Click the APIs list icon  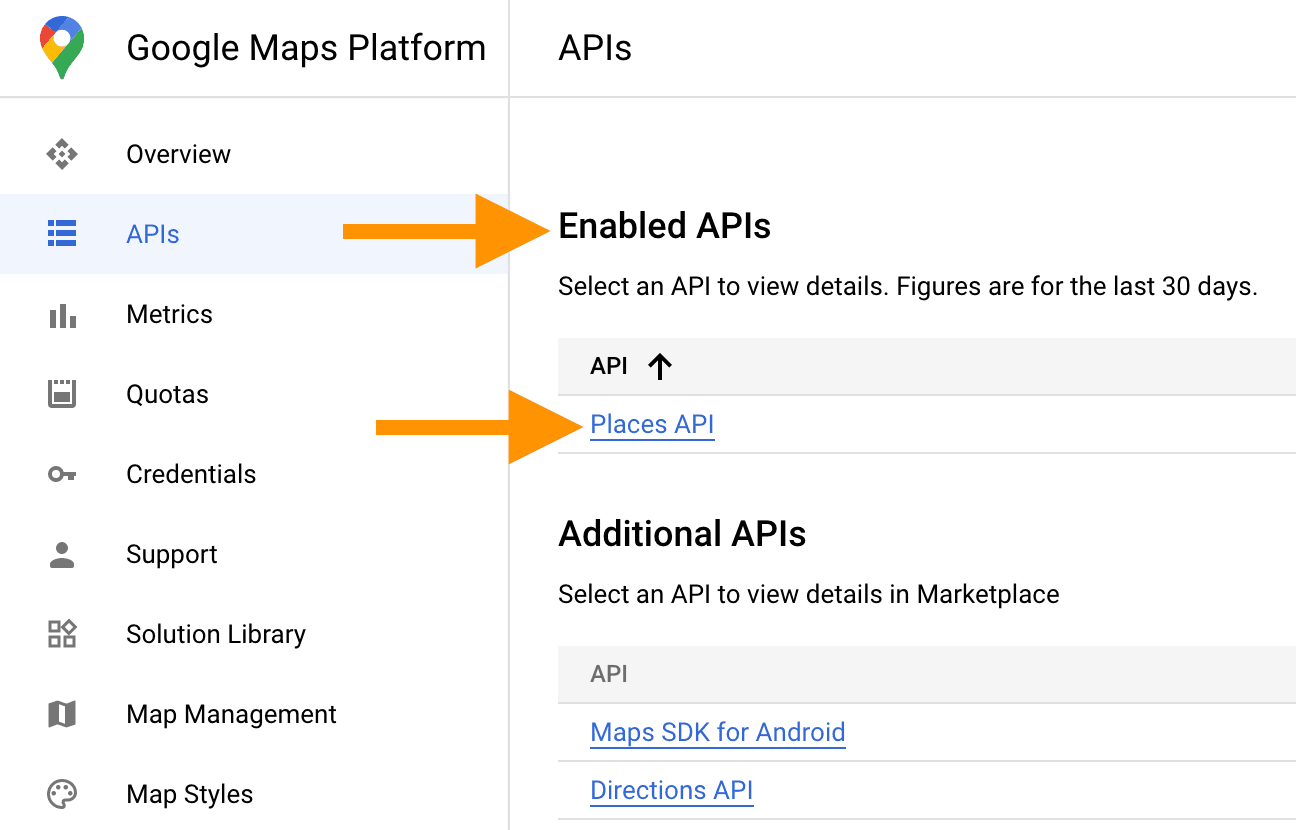(62, 234)
